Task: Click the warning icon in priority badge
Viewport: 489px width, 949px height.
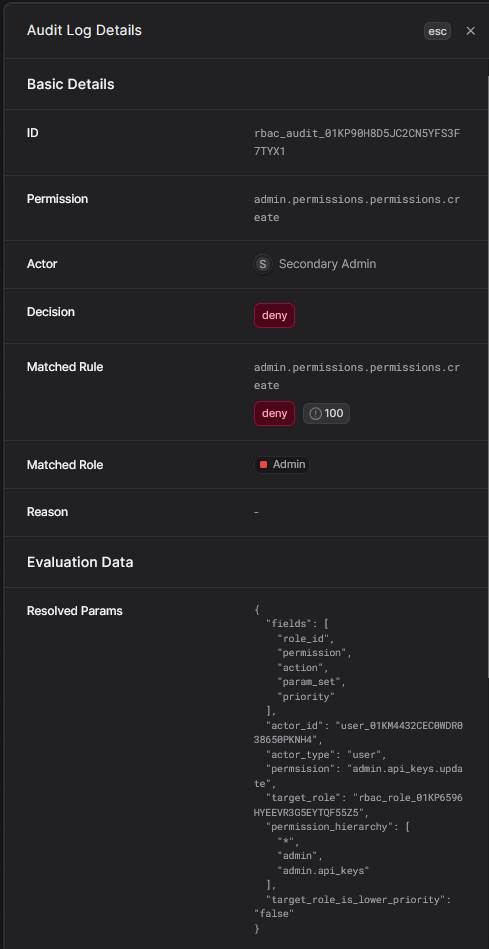Action: (315, 414)
